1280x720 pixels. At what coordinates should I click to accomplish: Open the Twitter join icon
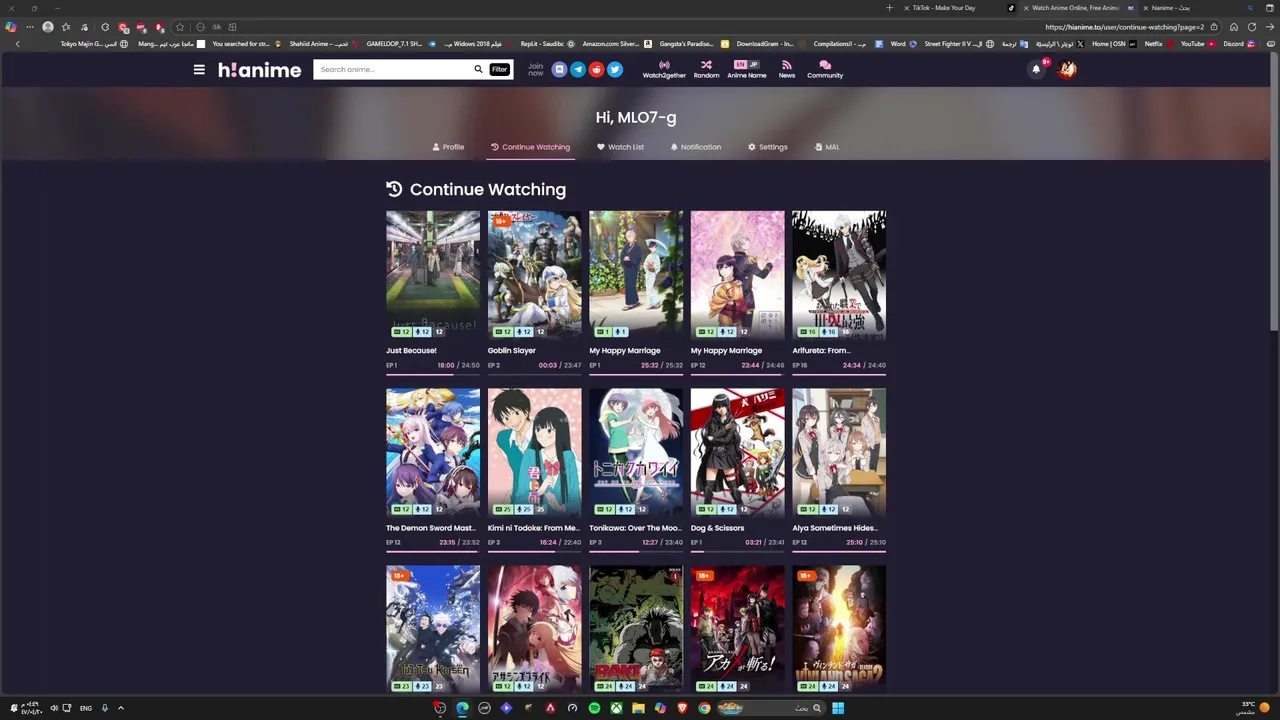(x=615, y=69)
